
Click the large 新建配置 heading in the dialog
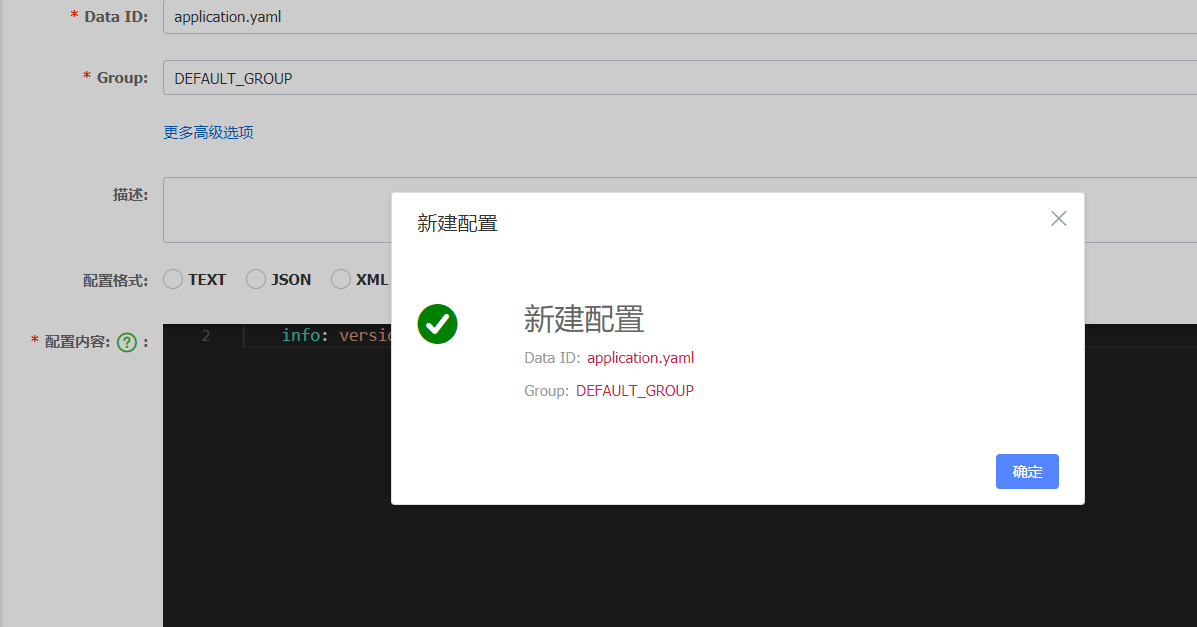click(584, 319)
